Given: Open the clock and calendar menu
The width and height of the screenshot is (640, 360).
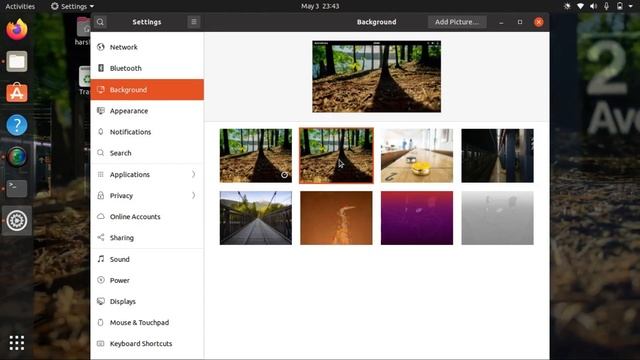Looking at the screenshot, I should click(x=320, y=6).
